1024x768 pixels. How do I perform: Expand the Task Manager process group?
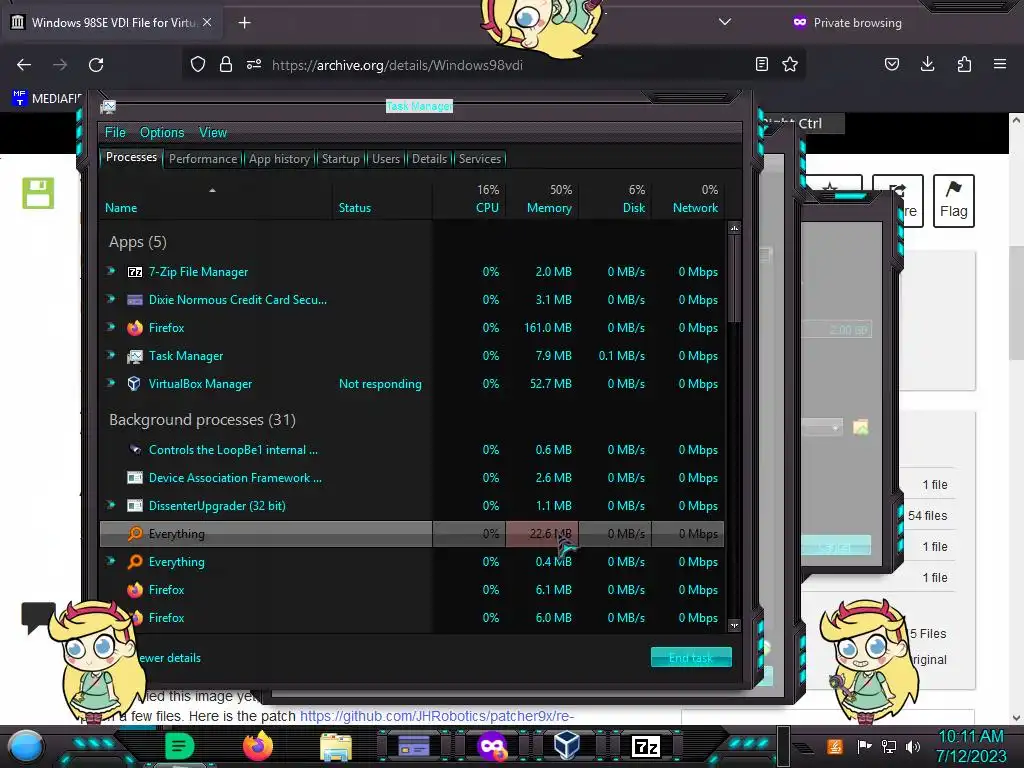(111, 355)
